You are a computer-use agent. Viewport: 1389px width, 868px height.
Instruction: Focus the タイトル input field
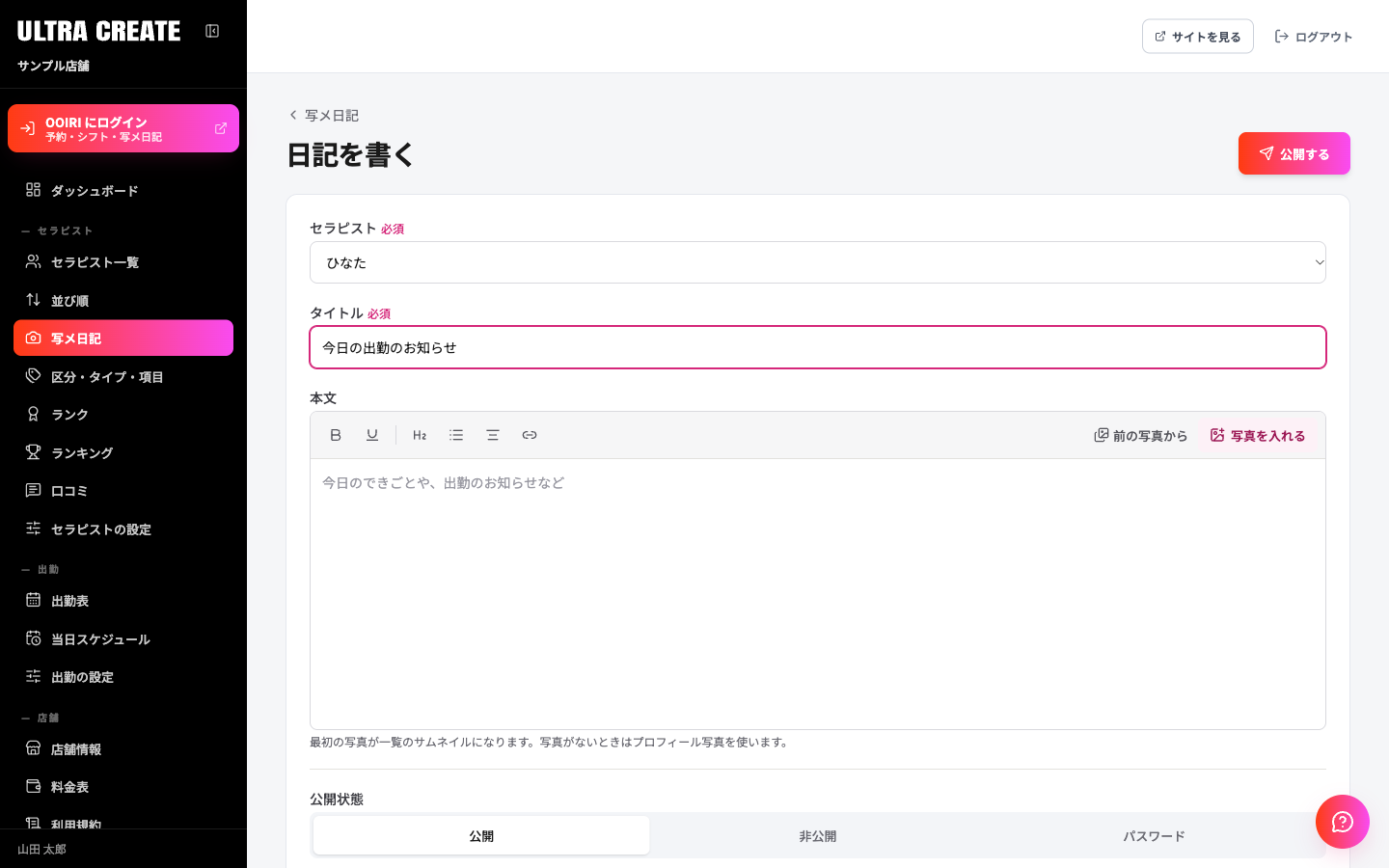click(818, 347)
